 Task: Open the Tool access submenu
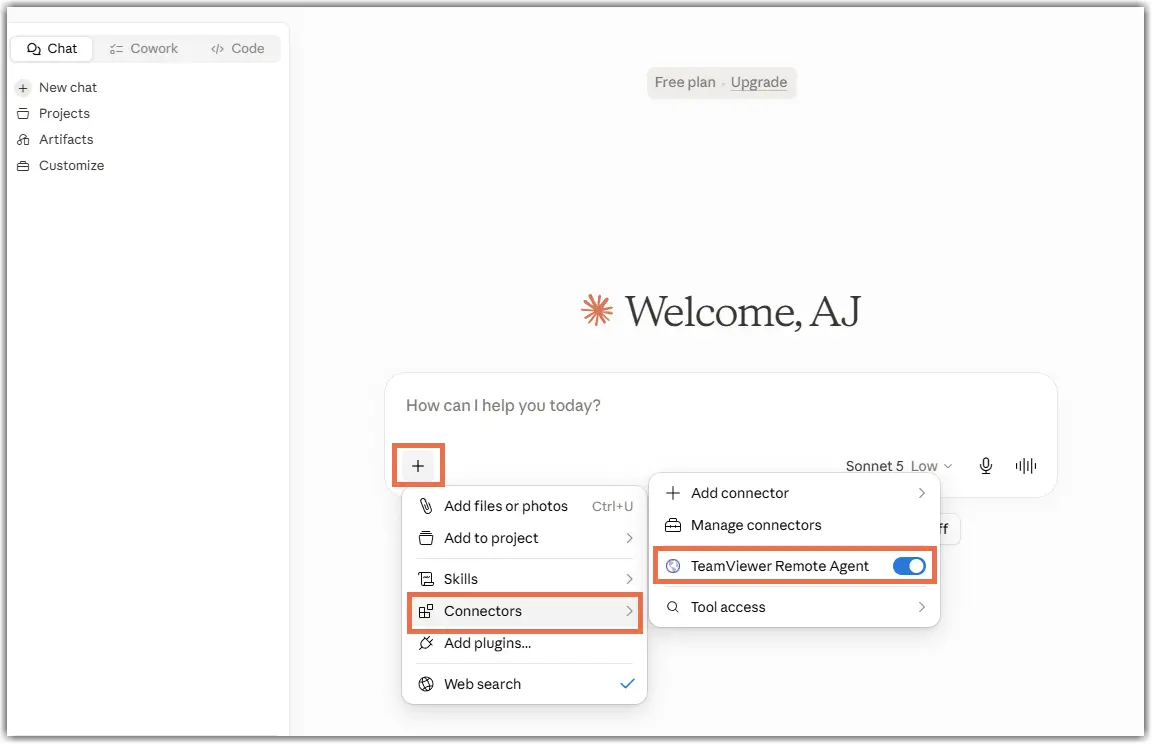click(794, 607)
